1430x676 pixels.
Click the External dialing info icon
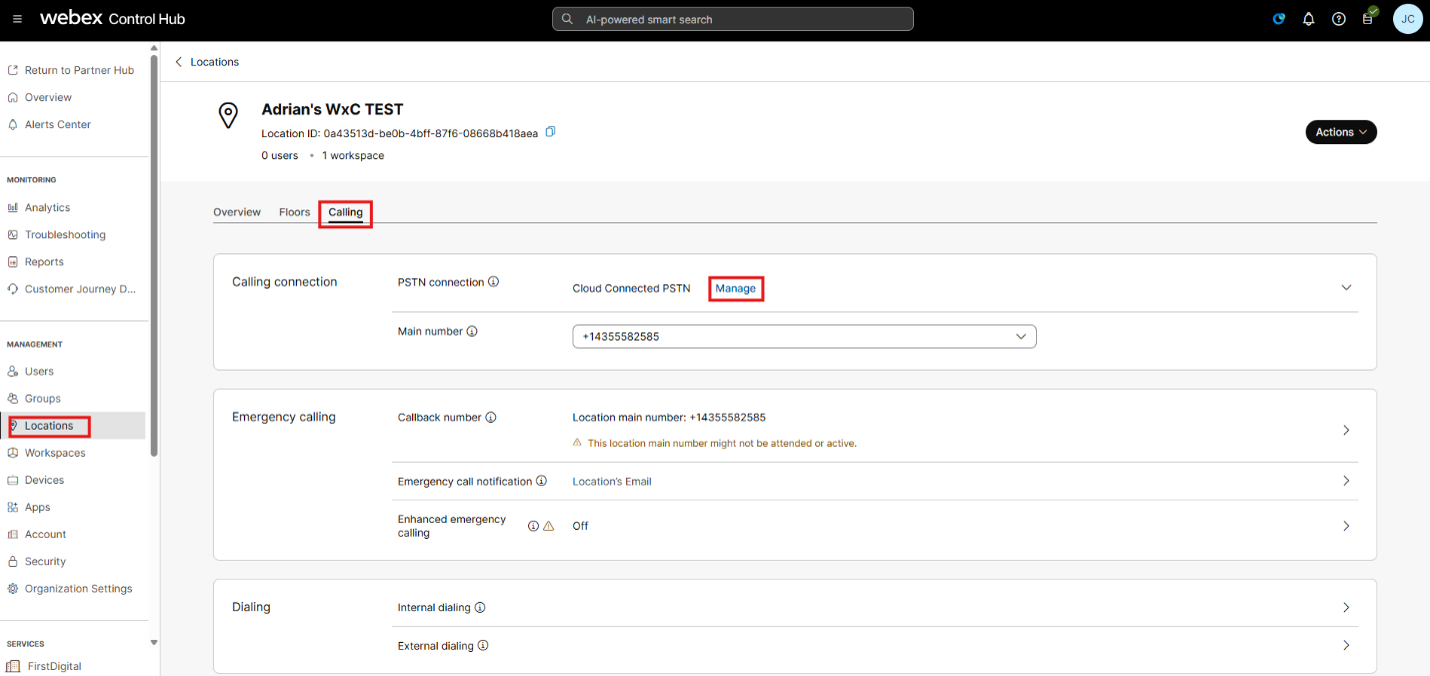pos(483,645)
